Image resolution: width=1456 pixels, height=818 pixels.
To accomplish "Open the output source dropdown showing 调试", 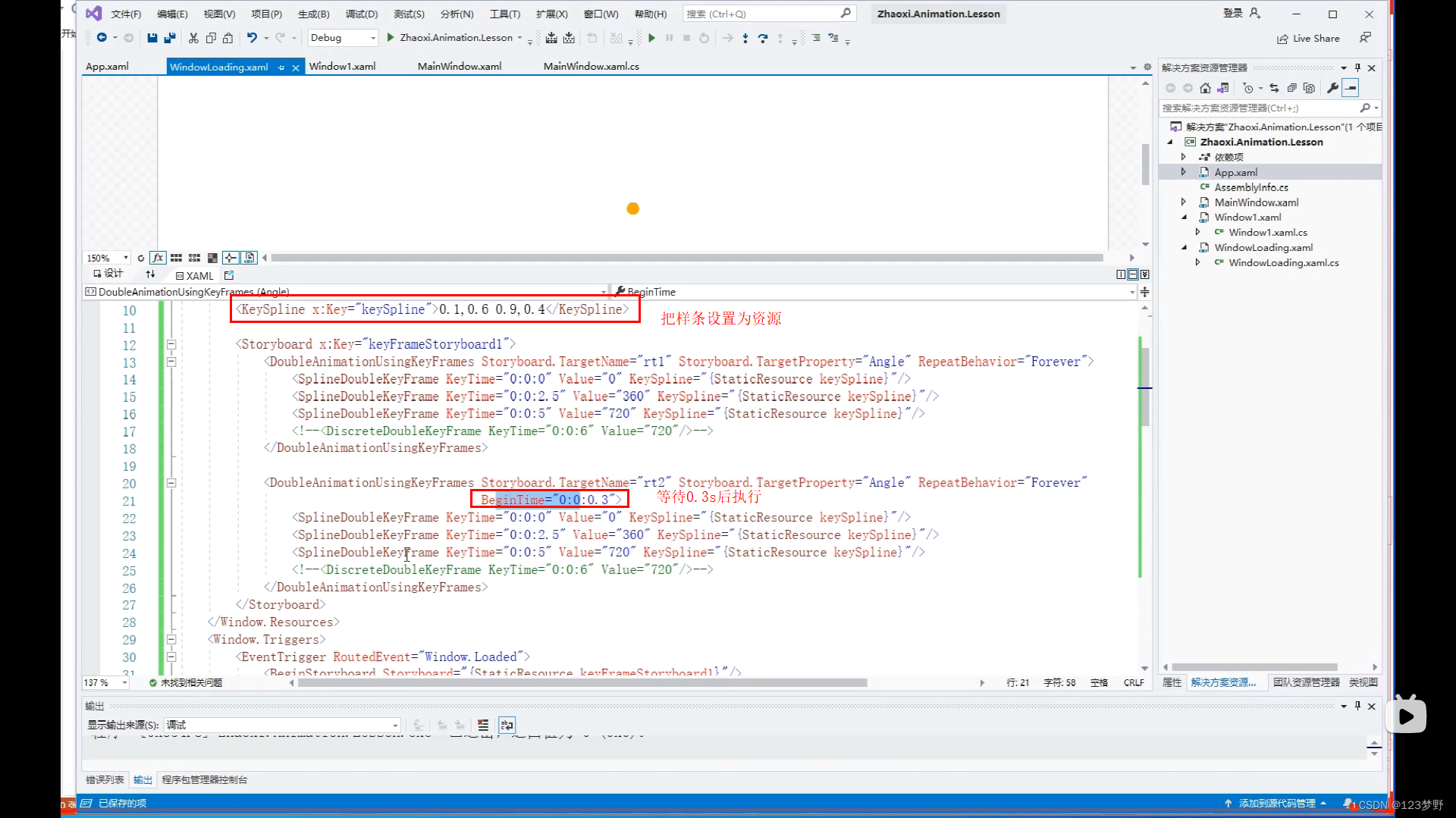I will pos(283,726).
